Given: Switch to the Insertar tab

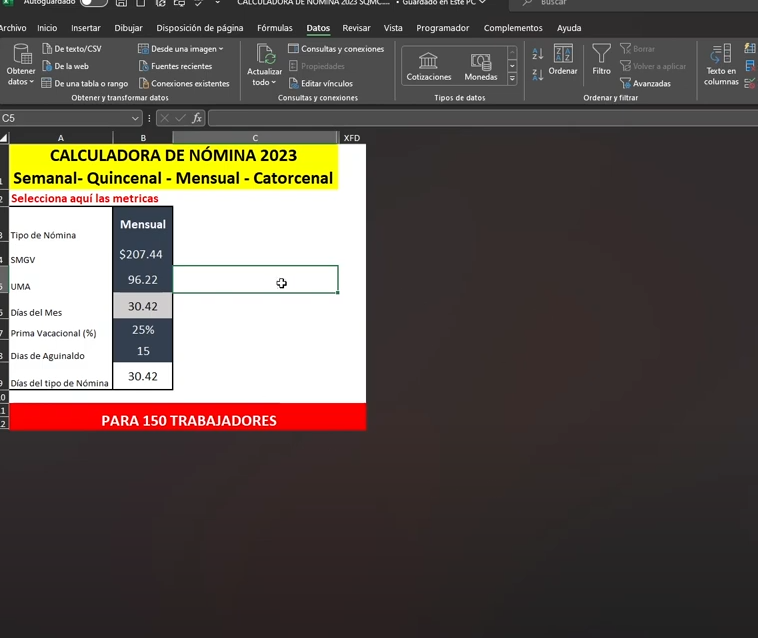Looking at the screenshot, I should point(86,28).
